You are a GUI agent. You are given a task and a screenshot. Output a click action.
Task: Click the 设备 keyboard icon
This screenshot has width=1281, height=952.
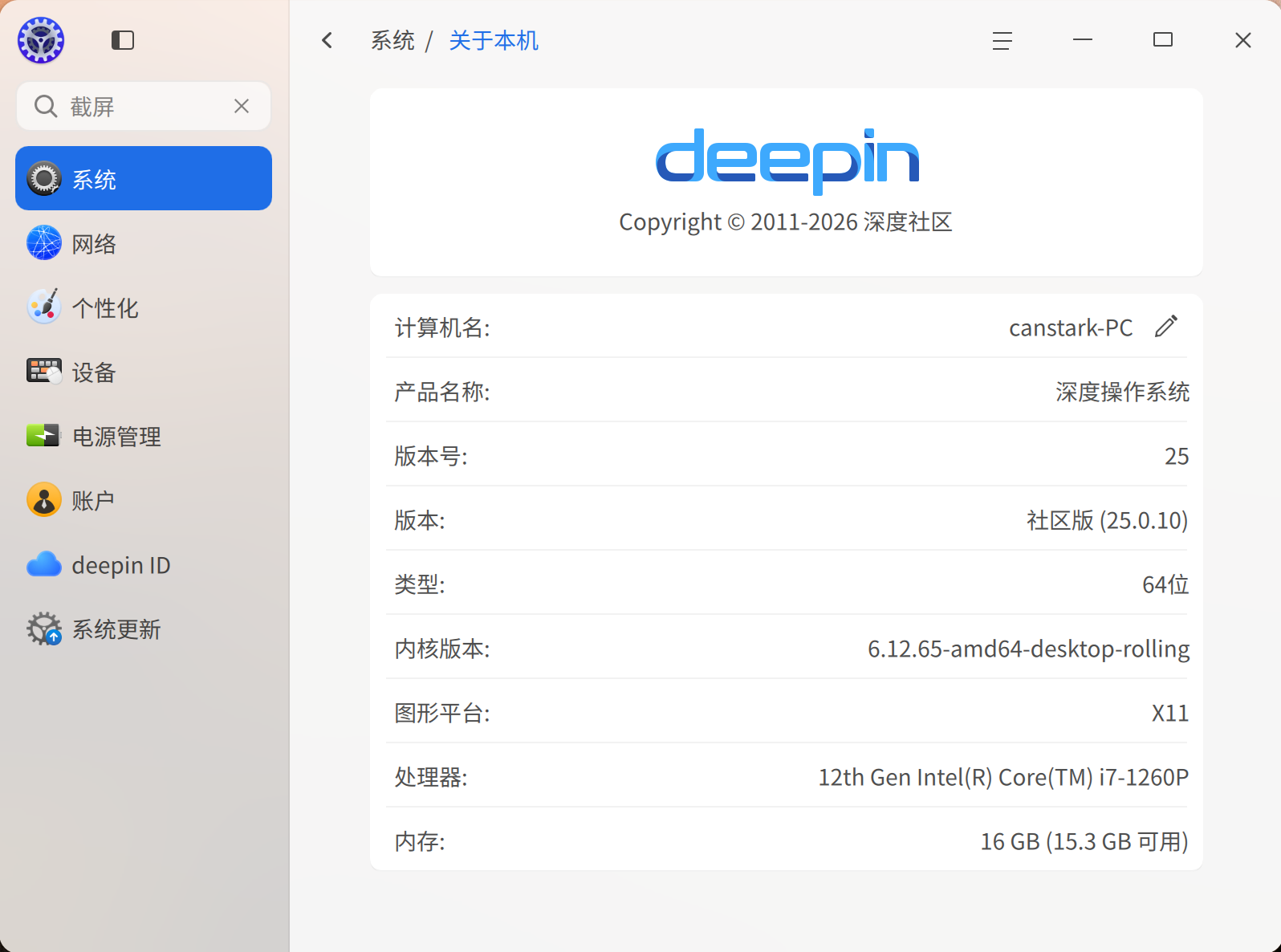pos(44,371)
